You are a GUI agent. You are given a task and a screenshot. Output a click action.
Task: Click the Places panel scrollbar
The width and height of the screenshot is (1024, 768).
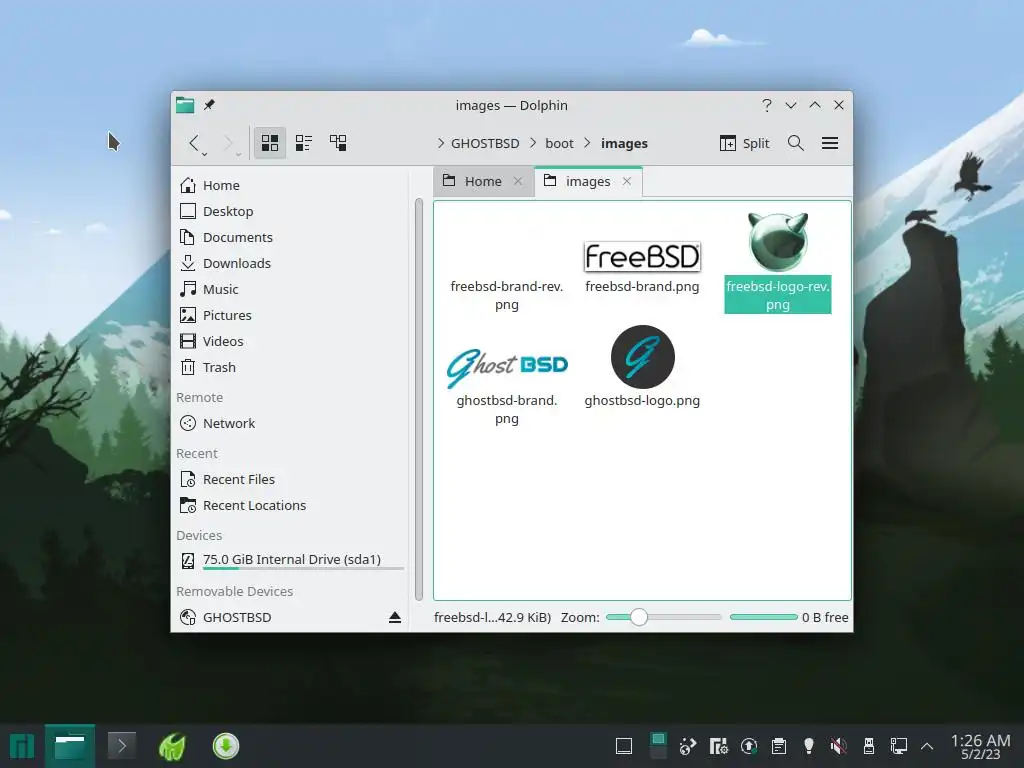point(419,400)
